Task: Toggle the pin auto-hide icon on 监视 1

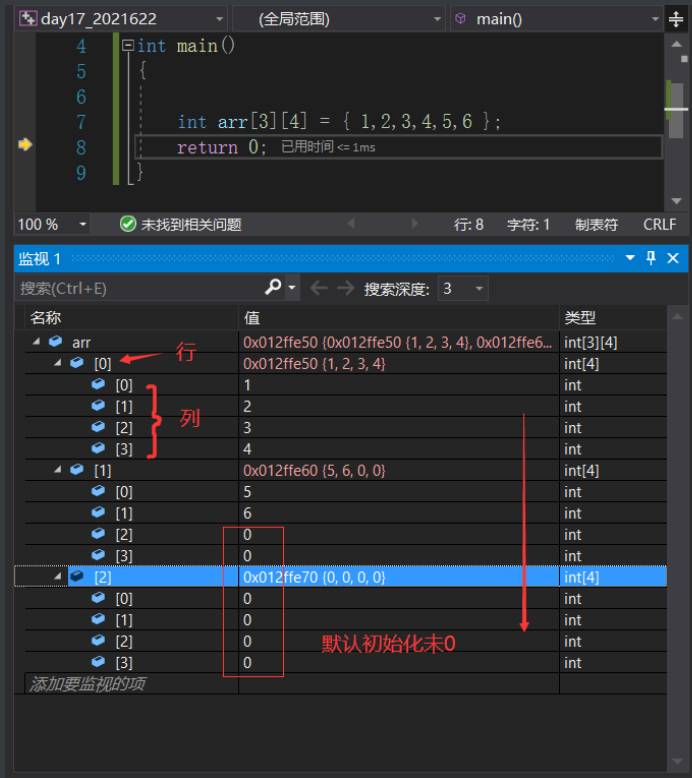Action: tap(651, 258)
